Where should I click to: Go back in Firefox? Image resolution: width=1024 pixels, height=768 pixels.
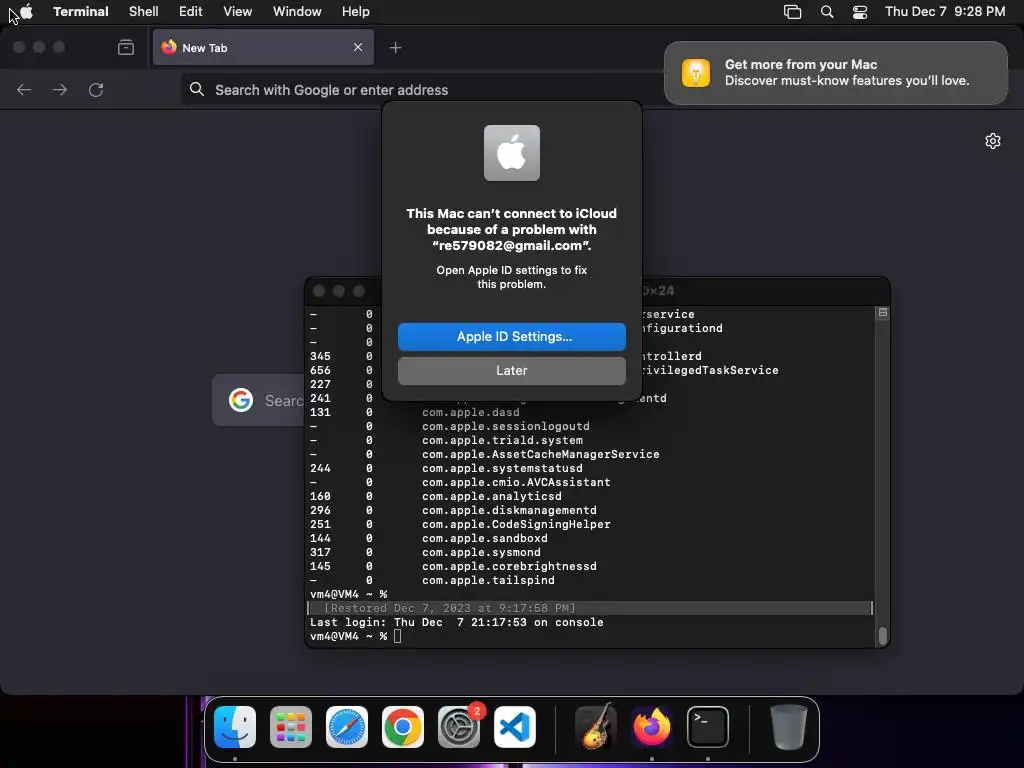tap(24, 89)
